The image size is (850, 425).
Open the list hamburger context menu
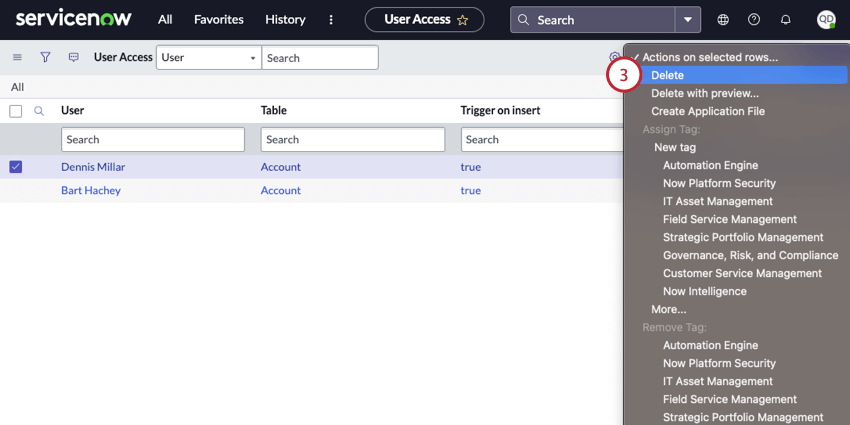point(17,57)
